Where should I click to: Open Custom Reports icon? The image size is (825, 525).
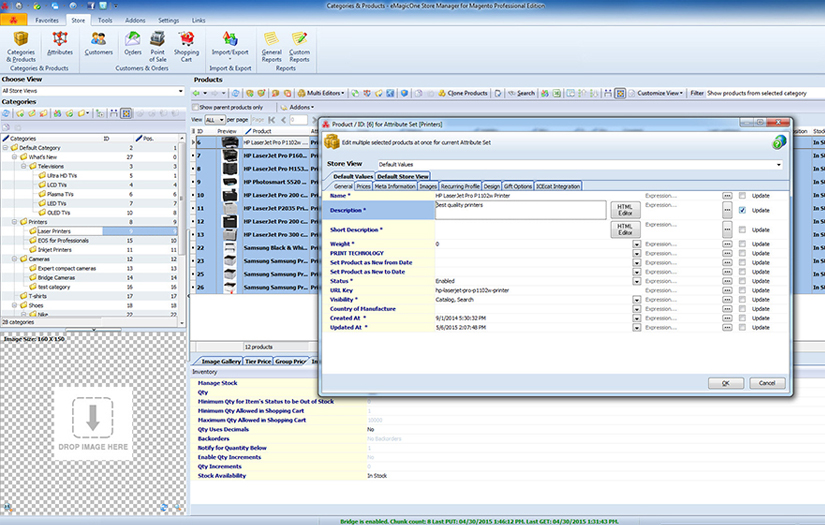coord(299,47)
